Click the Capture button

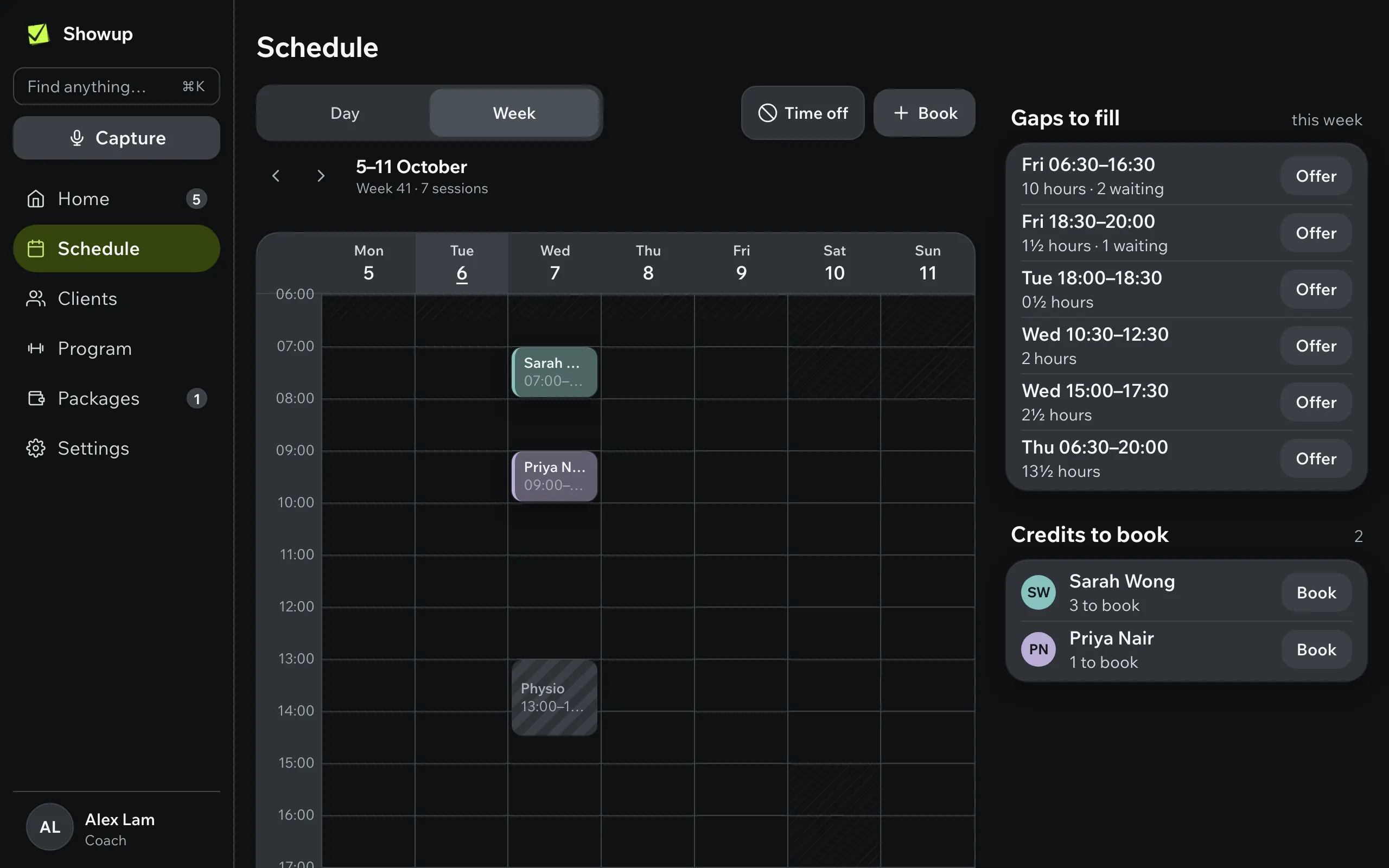(117, 138)
